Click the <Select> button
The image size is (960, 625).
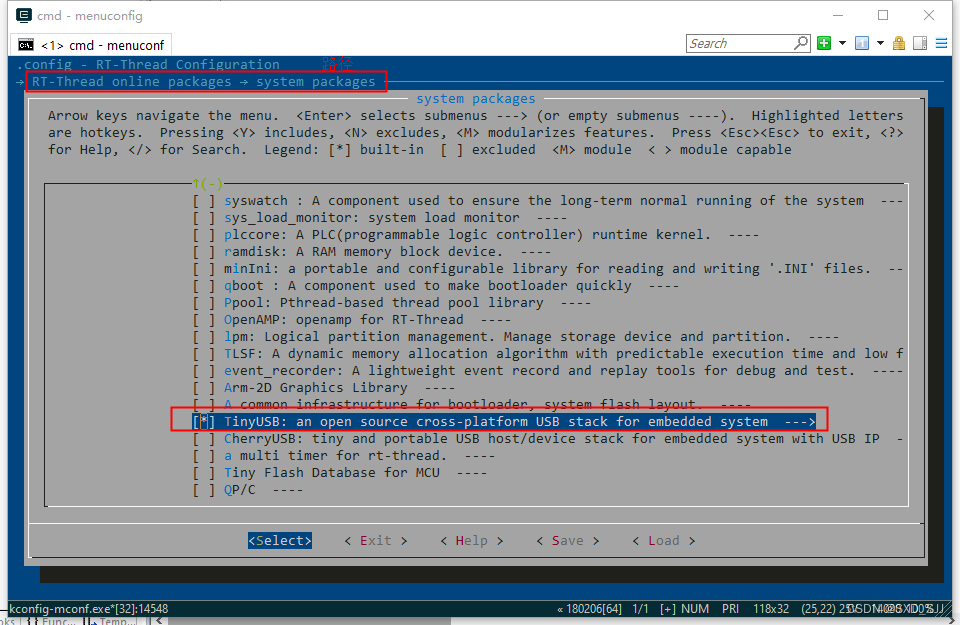(280, 541)
